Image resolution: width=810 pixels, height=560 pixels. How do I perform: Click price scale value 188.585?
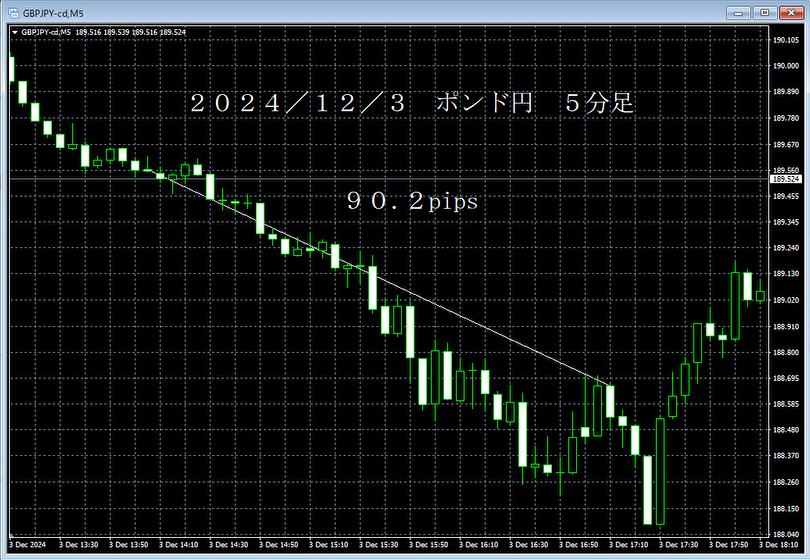pyautogui.click(x=786, y=404)
